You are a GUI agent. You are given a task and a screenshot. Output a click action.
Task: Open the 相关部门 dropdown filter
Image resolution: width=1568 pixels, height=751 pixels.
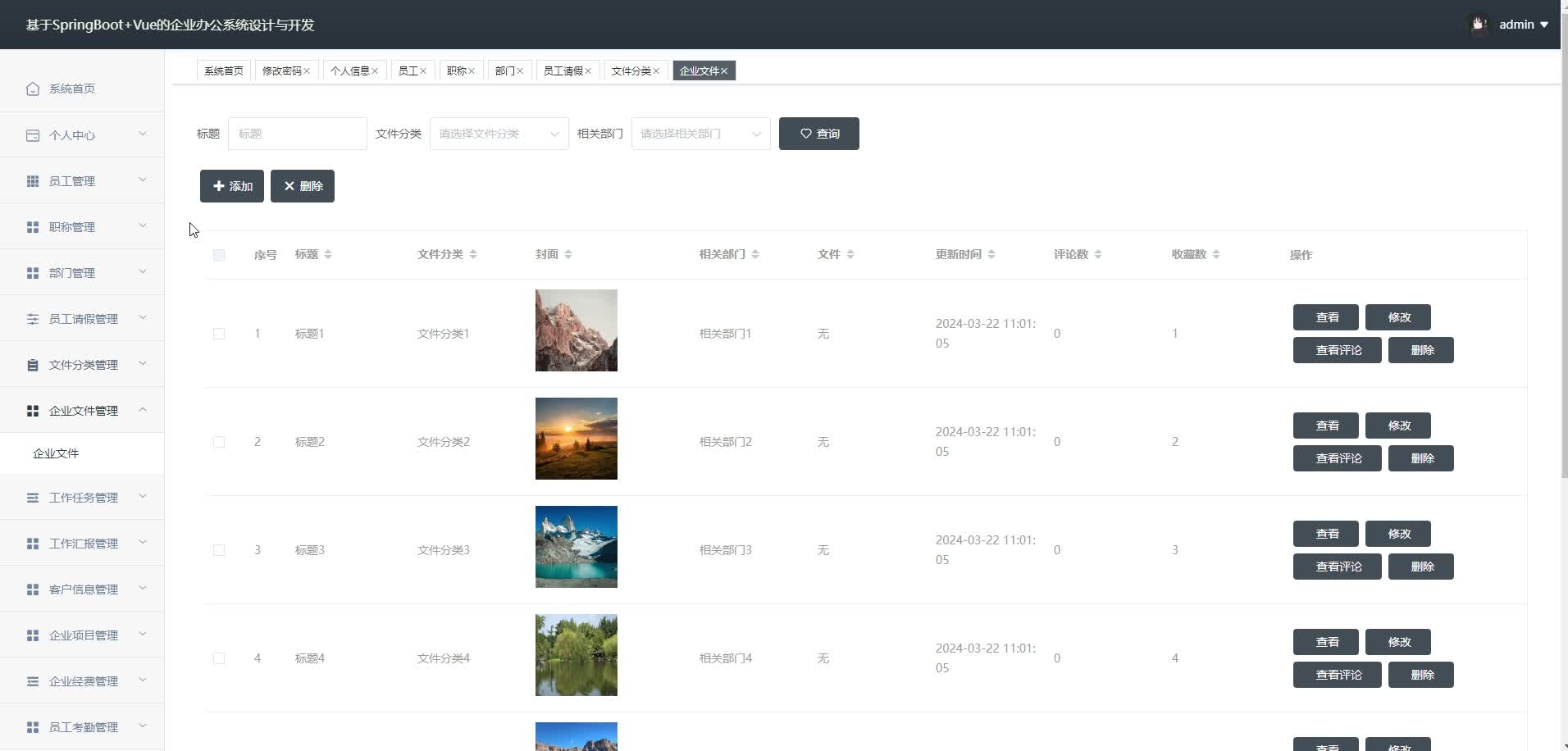tap(701, 134)
